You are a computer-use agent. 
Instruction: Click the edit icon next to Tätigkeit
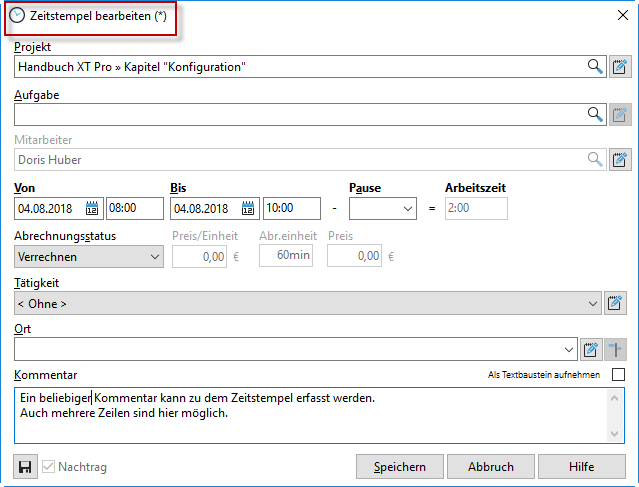(618, 302)
